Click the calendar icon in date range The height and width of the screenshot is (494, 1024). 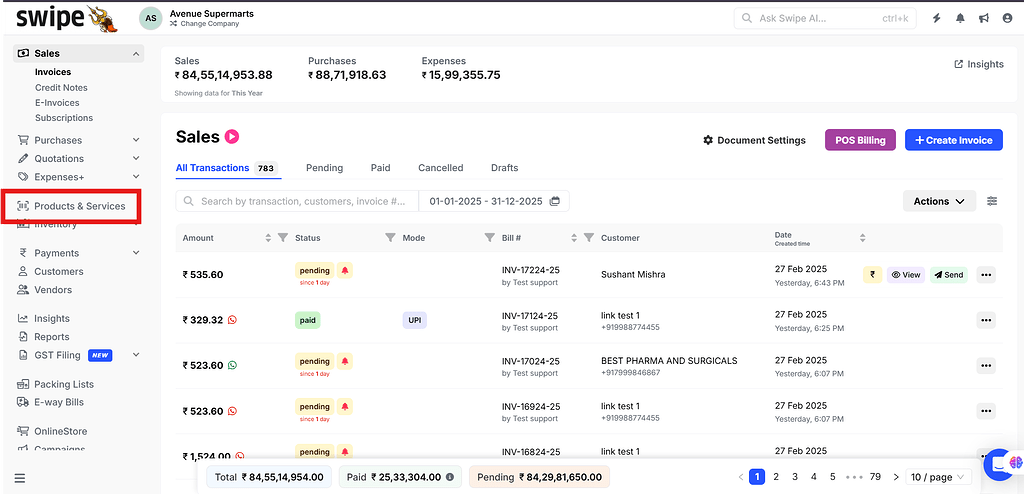tap(556, 201)
